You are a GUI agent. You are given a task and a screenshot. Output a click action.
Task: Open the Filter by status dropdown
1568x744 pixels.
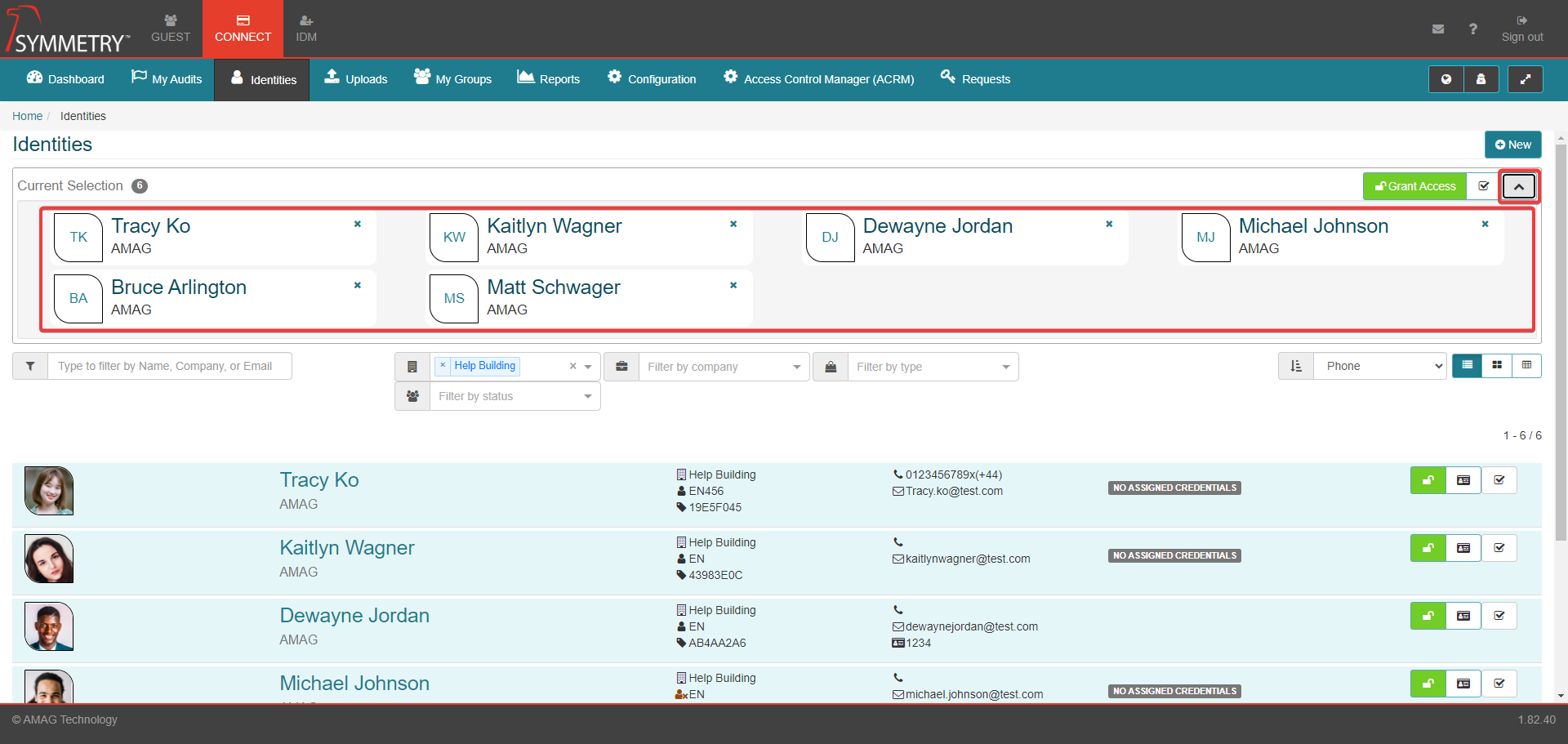[x=515, y=396]
